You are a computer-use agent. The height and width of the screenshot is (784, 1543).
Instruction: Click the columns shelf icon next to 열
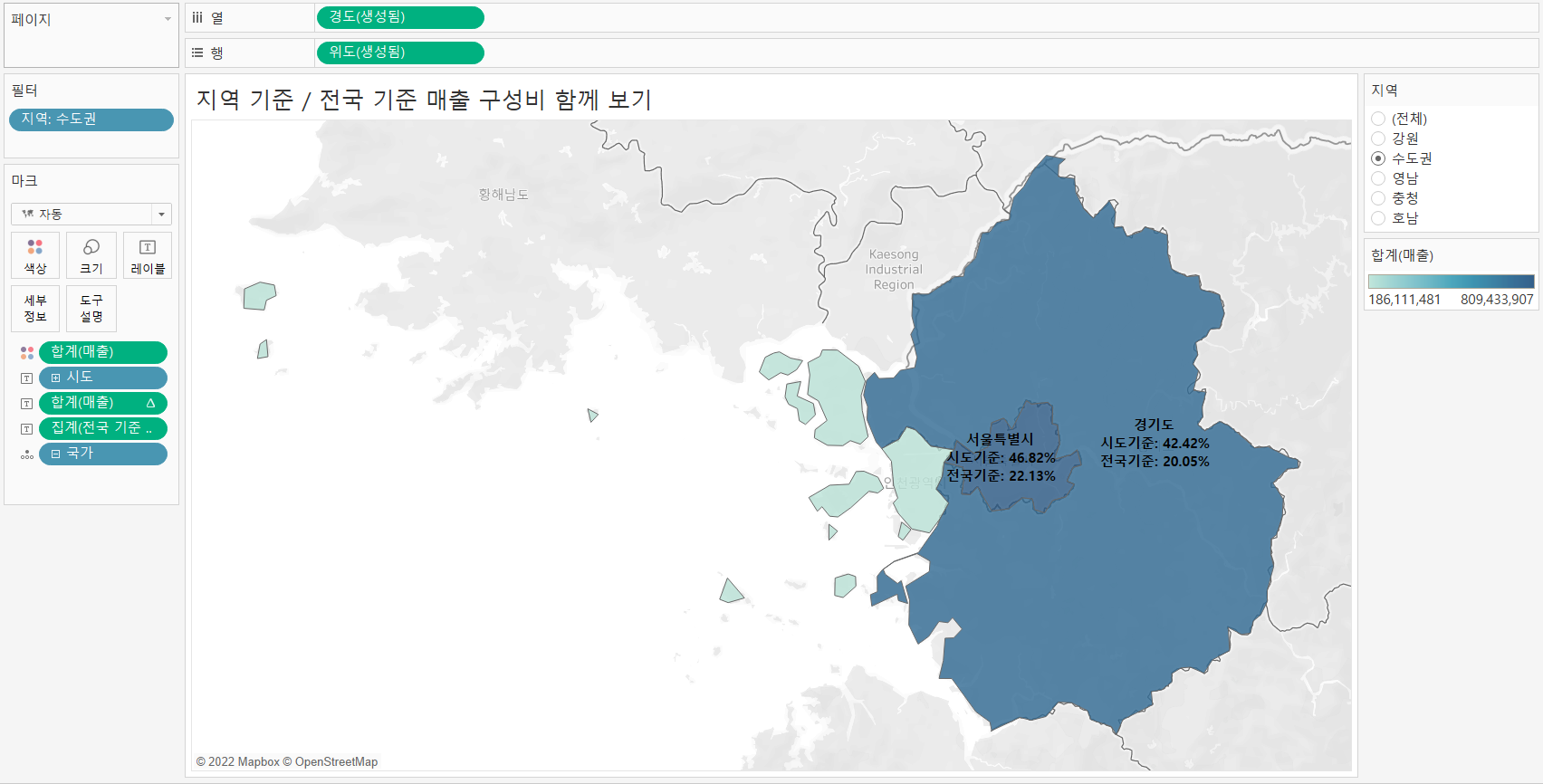click(x=197, y=17)
